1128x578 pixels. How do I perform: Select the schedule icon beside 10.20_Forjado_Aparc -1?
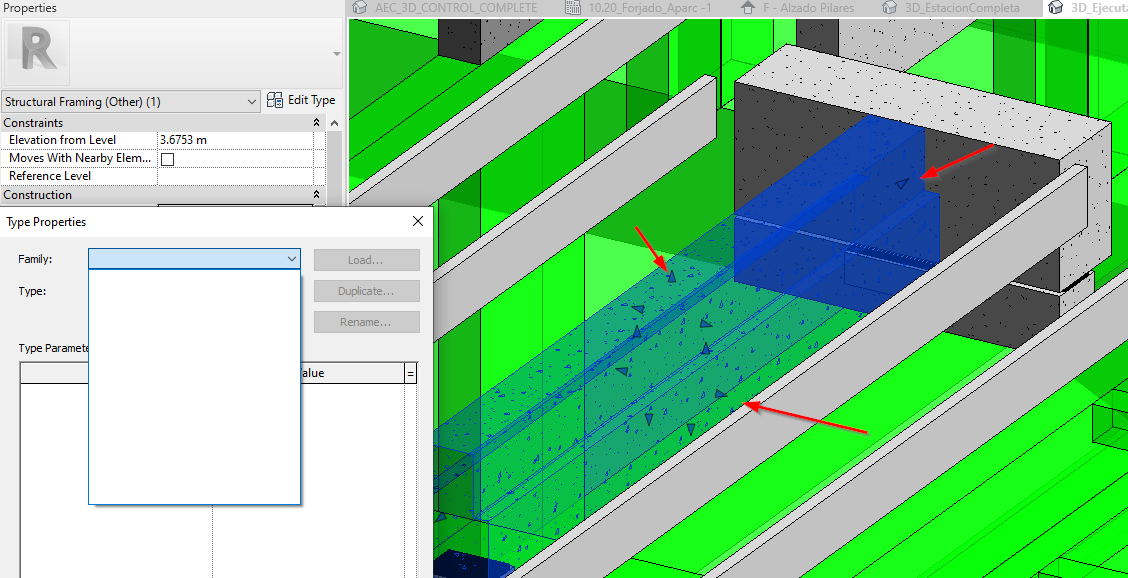pos(573,8)
